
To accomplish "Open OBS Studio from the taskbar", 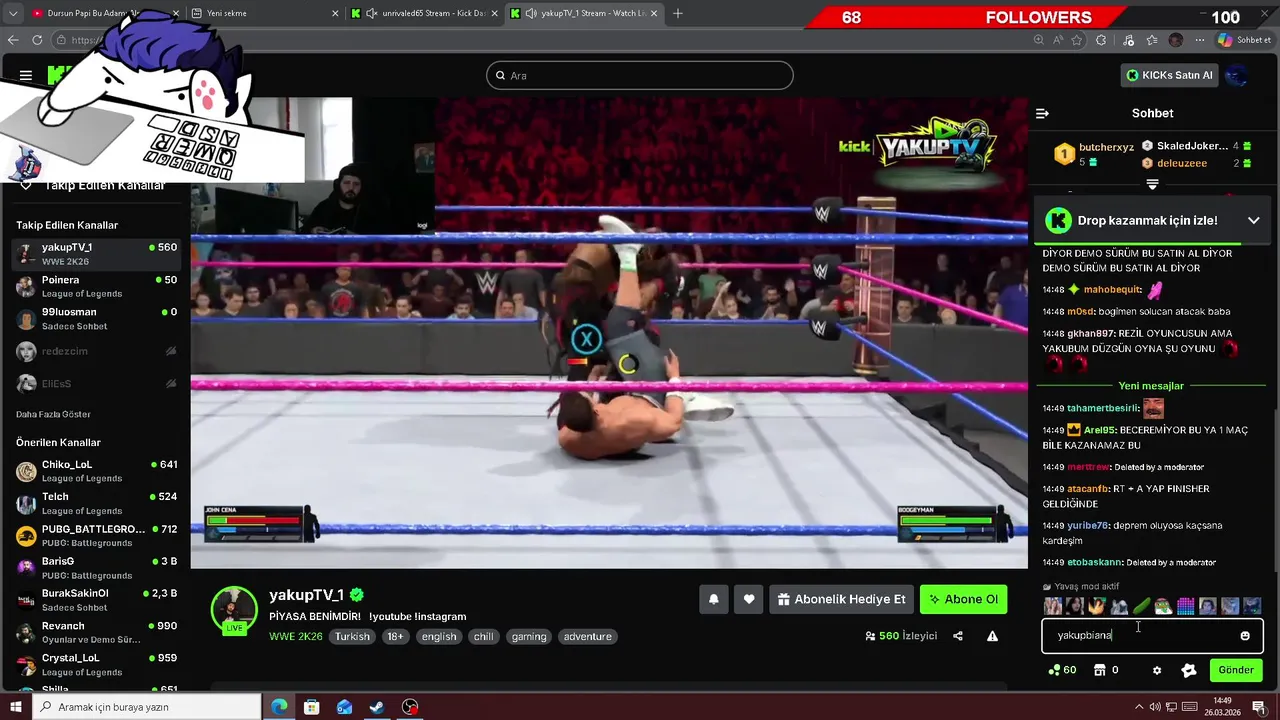I will tap(410, 707).
